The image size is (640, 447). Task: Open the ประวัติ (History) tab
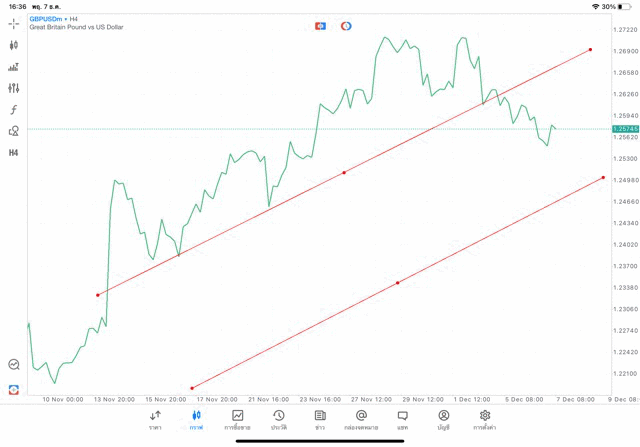(x=279, y=419)
